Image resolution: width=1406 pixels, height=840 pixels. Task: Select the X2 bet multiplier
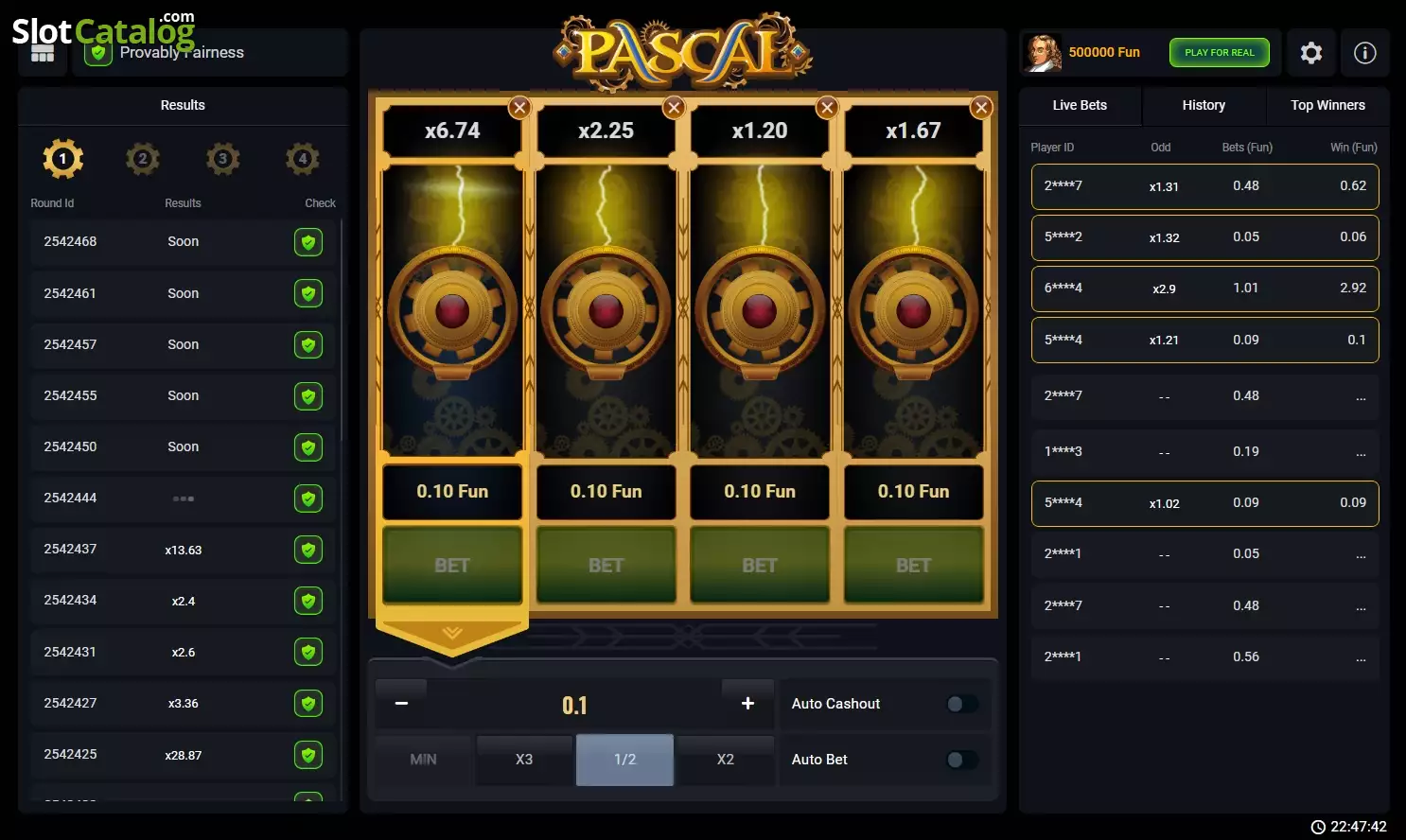726,760
